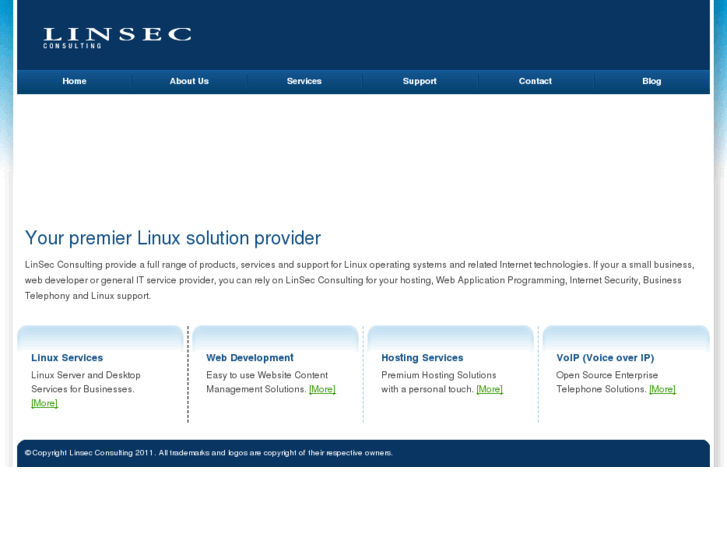Go to the About Us page

click(189, 81)
